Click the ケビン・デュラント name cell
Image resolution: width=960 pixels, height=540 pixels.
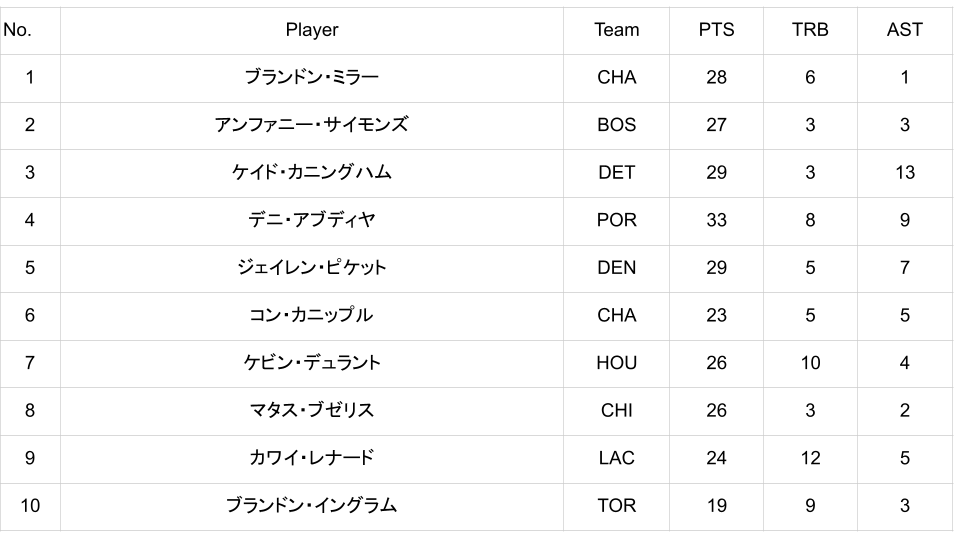pyautogui.click(x=312, y=363)
